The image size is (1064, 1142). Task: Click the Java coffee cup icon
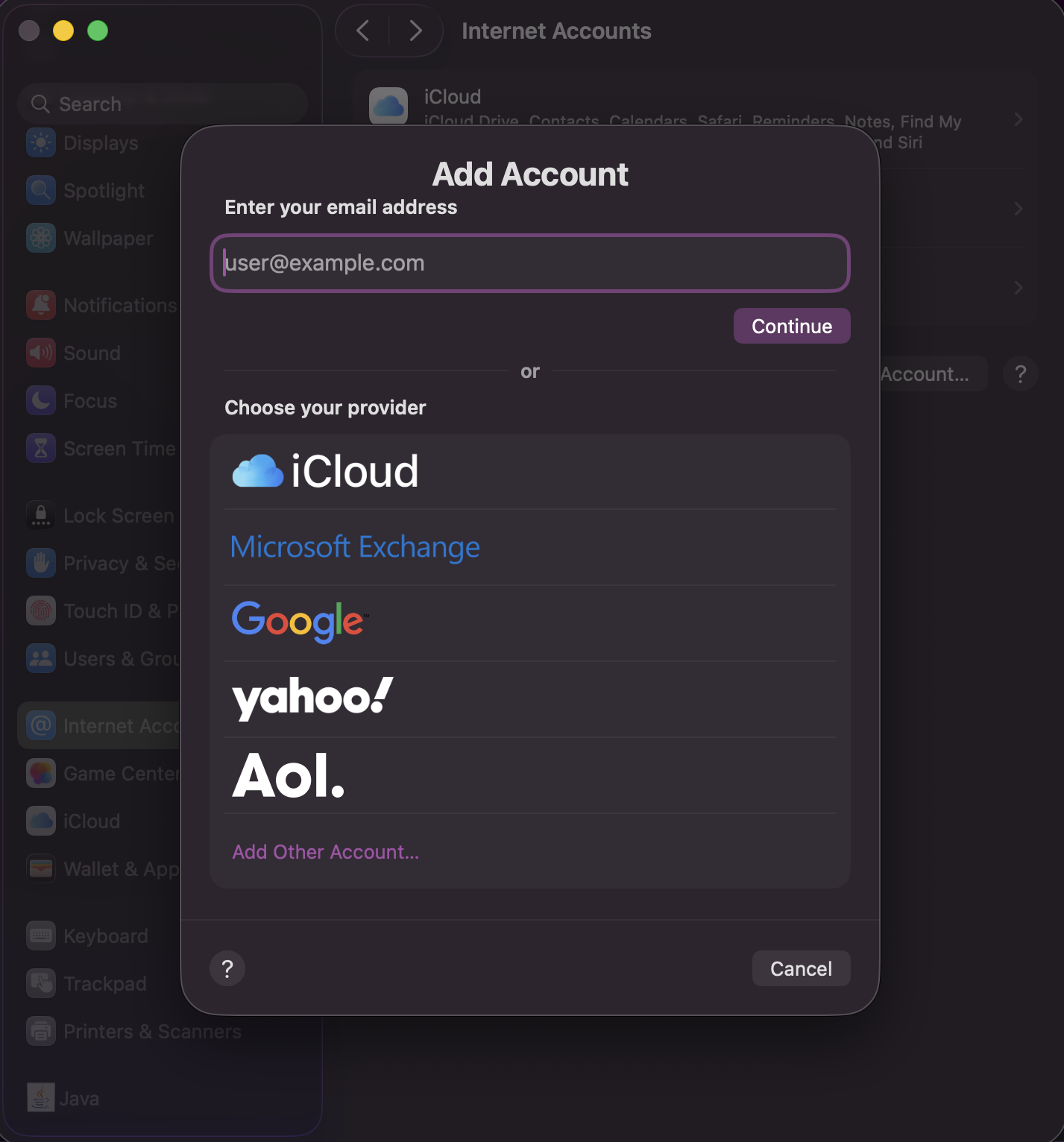[41, 1097]
